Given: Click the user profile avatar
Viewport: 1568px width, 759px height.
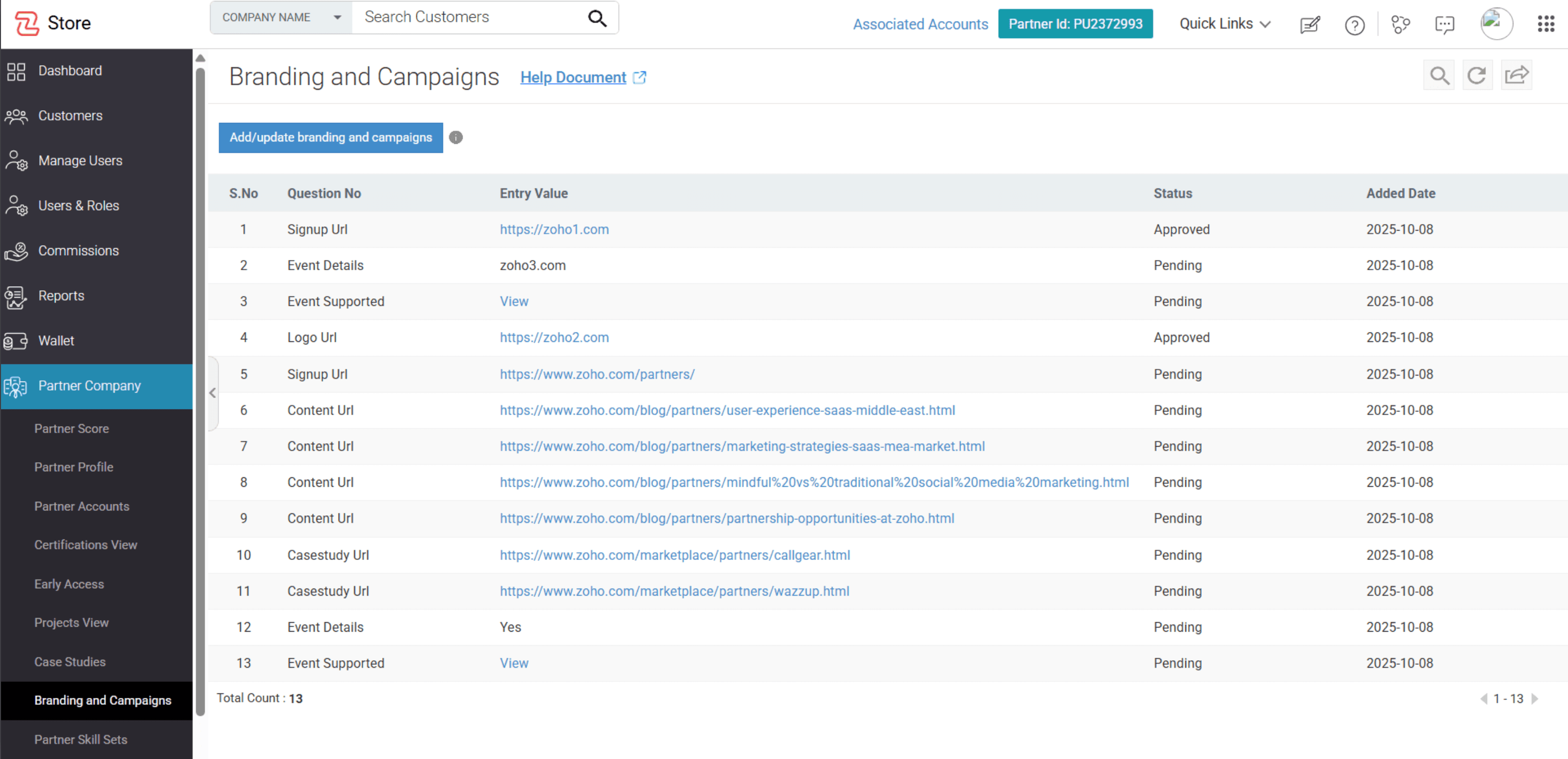Looking at the screenshot, I should tap(1496, 24).
